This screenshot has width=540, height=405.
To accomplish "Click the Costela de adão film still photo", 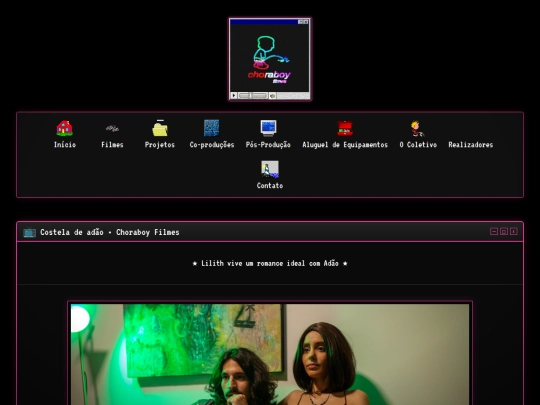I will [x=270, y=354].
